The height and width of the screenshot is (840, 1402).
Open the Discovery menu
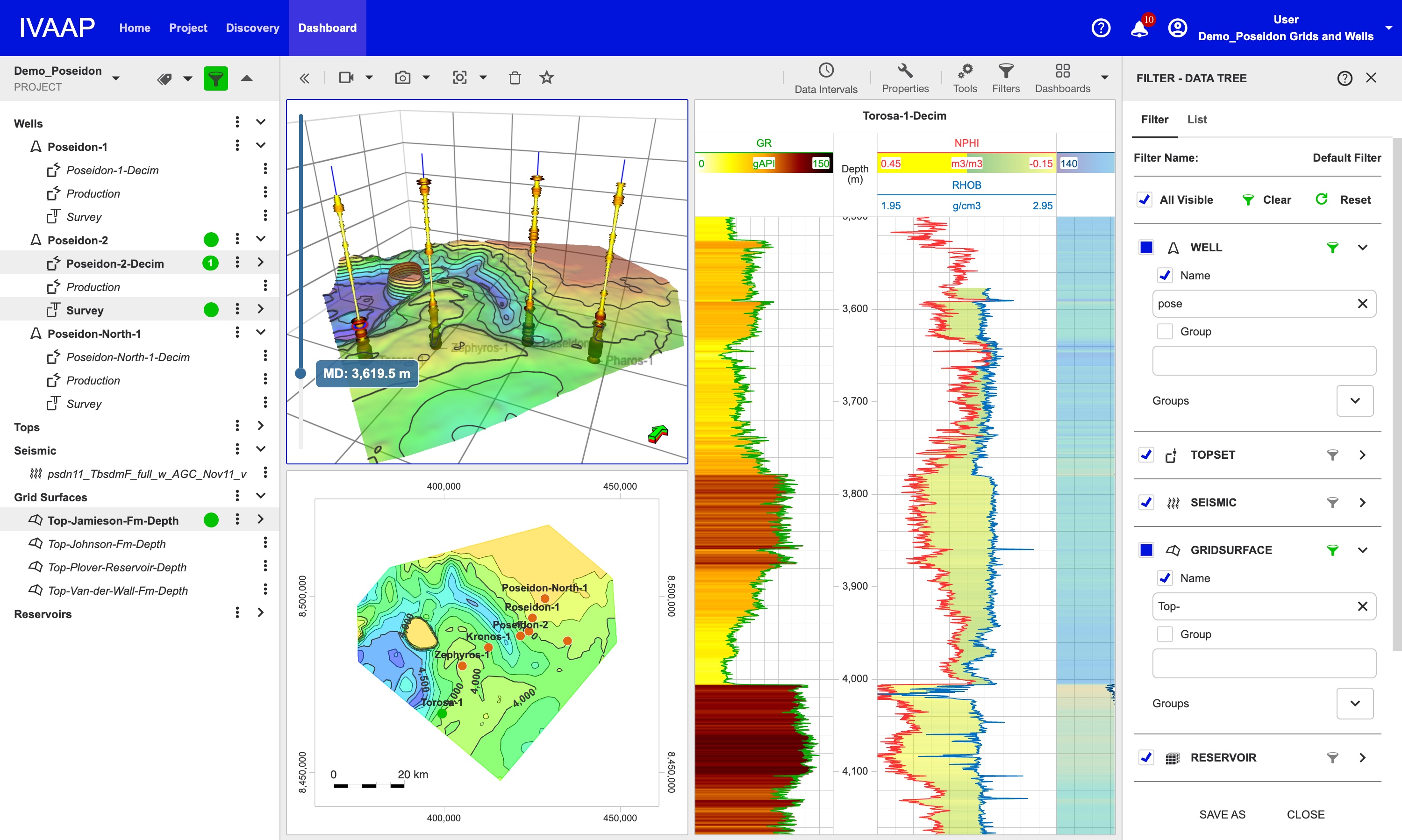252,28
